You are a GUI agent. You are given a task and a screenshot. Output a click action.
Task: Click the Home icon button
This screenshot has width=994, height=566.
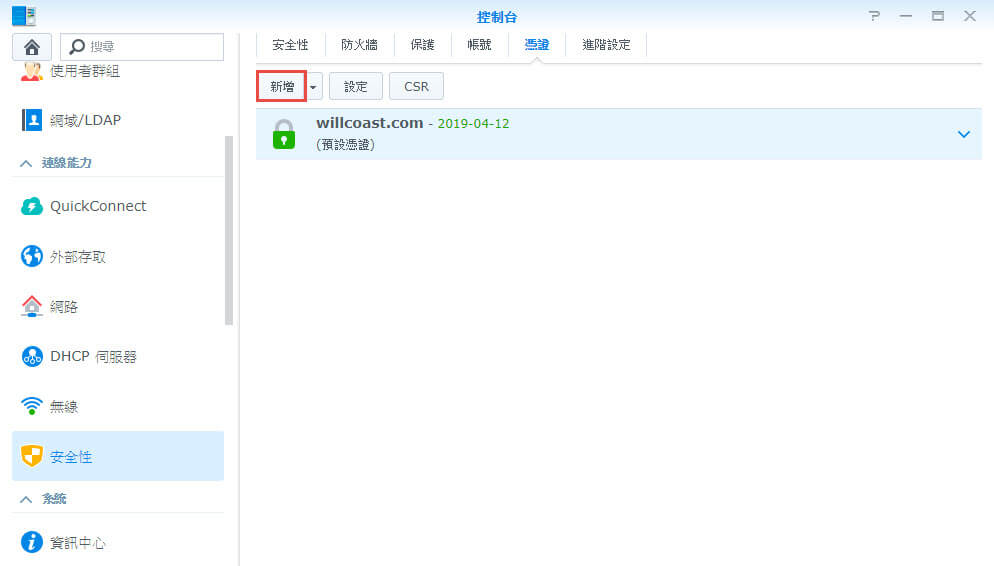32,47
